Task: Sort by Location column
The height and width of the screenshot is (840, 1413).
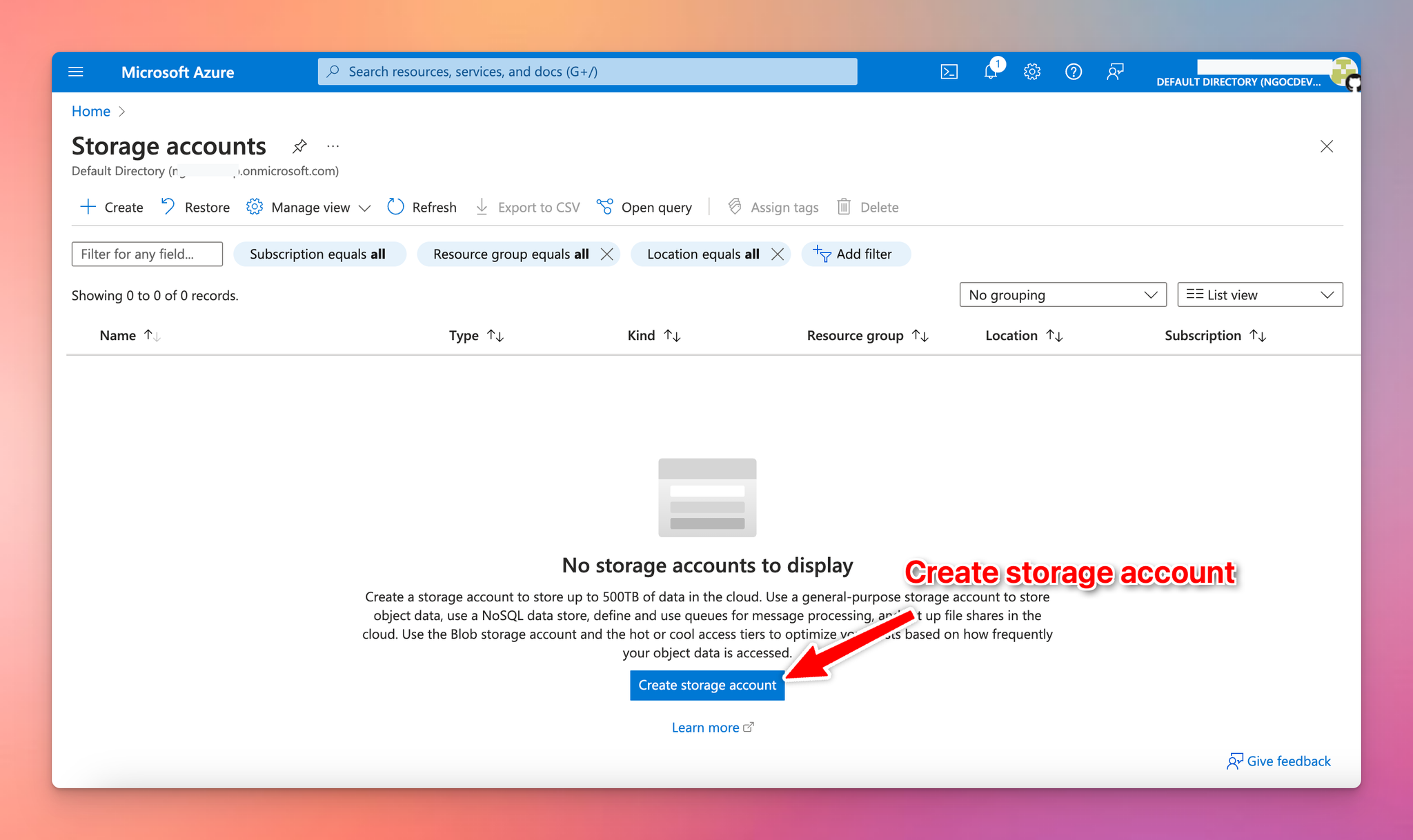Action: coord(1024,335)
